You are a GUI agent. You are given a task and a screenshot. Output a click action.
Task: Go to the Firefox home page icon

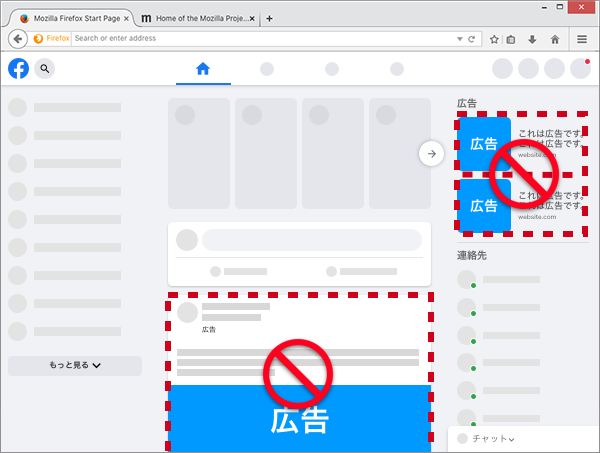(555, 39)
